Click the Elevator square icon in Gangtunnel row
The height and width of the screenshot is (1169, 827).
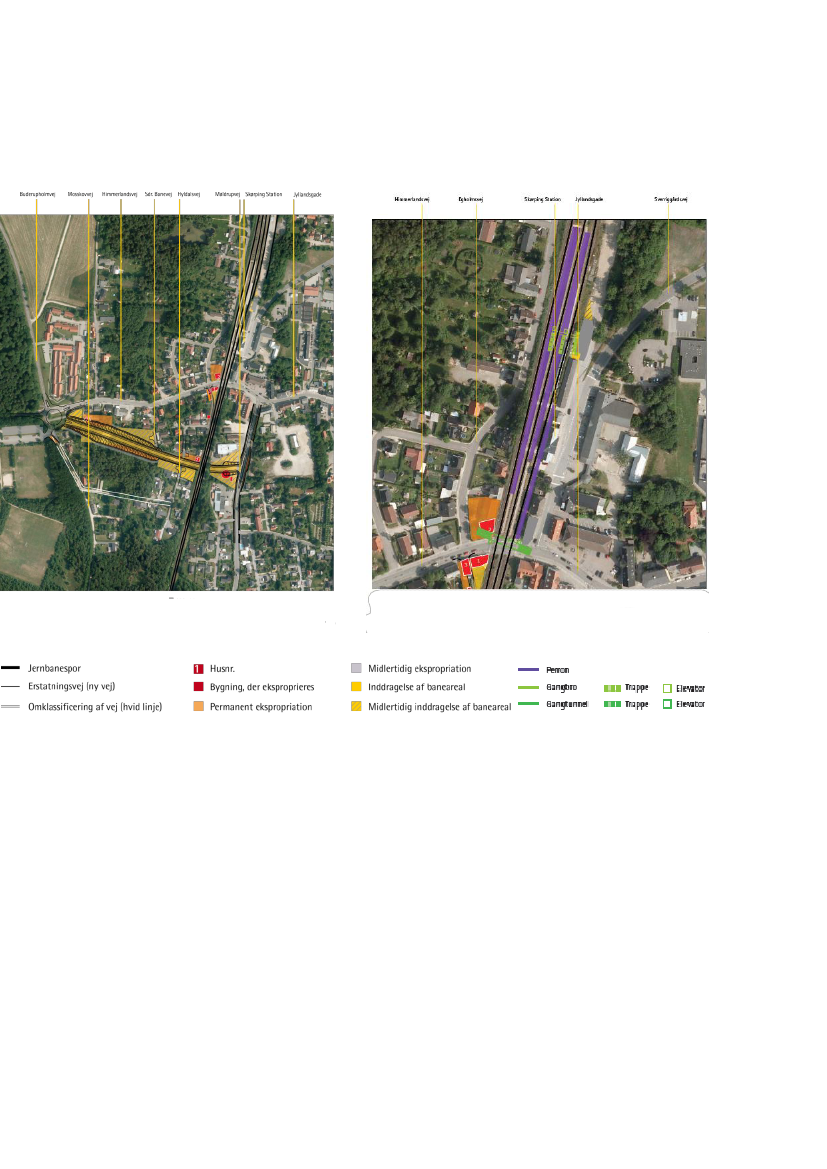coord(667,705)
